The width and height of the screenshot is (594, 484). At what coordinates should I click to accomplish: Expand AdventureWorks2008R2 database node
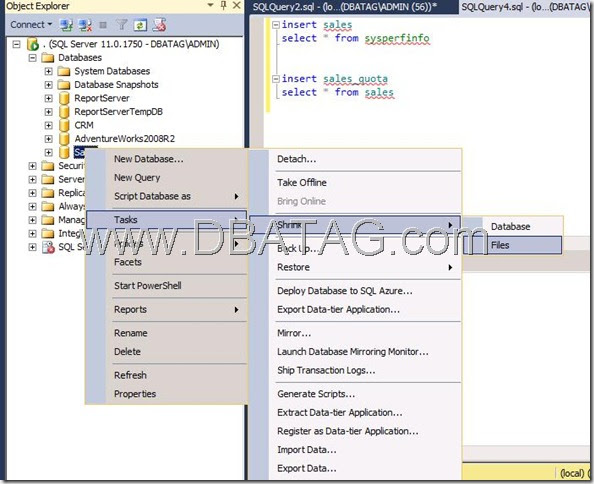point(48,139)
